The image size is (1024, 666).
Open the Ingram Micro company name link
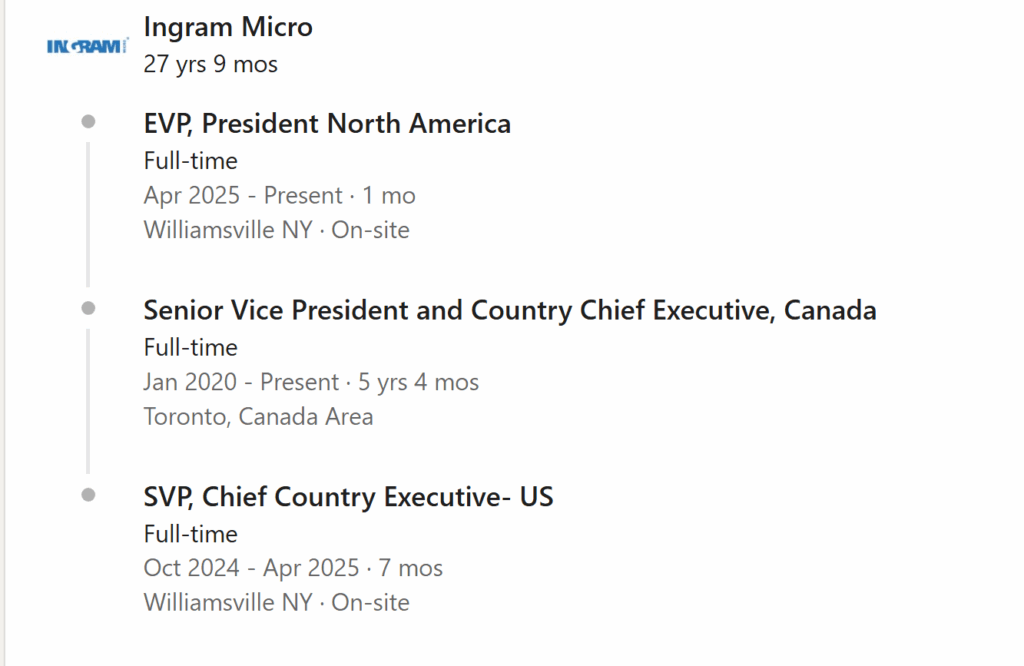coord(228,27)
